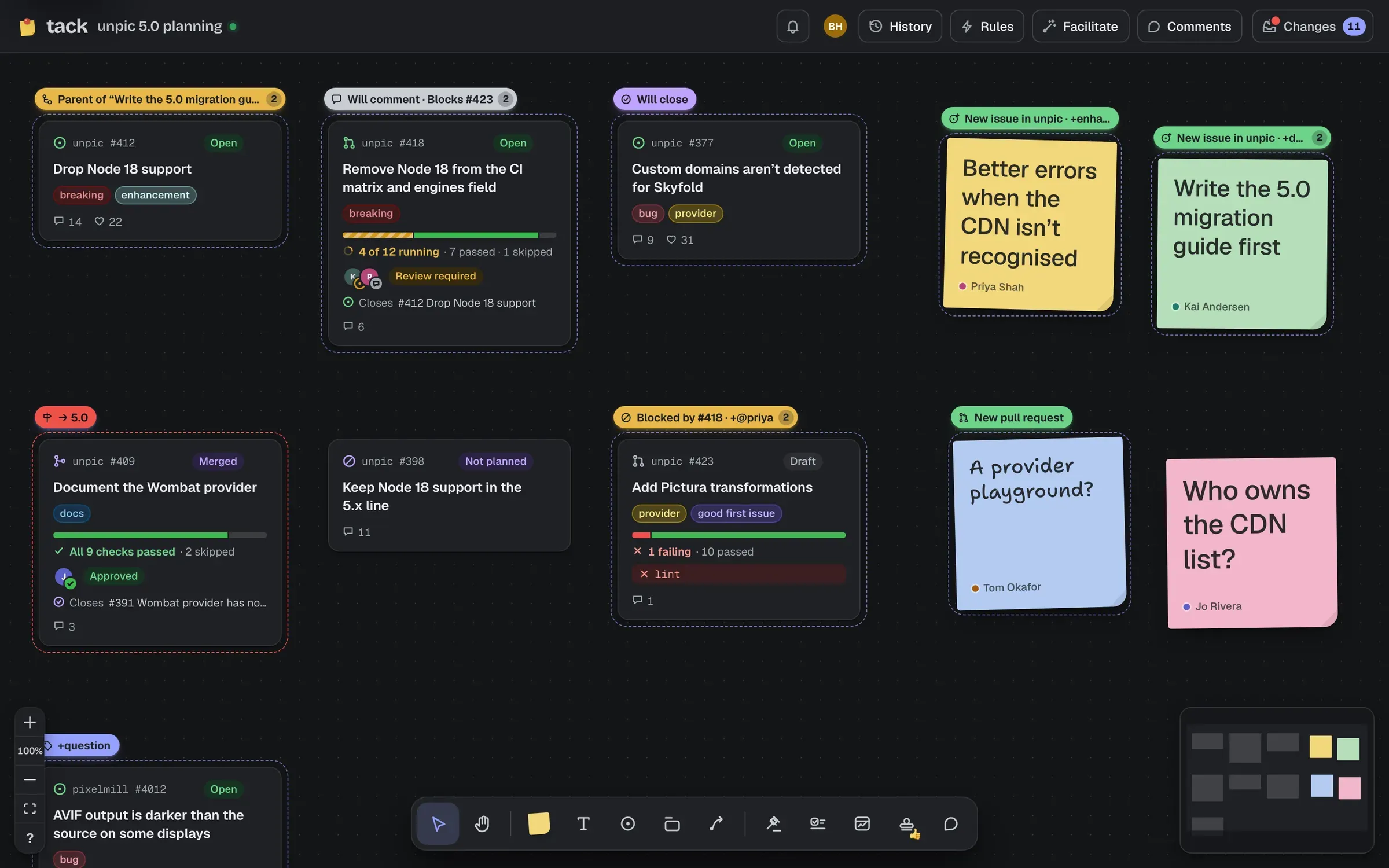The image size is (1389, 868).
Task: Zoom in with the plus button
Action: coord(30,722)
